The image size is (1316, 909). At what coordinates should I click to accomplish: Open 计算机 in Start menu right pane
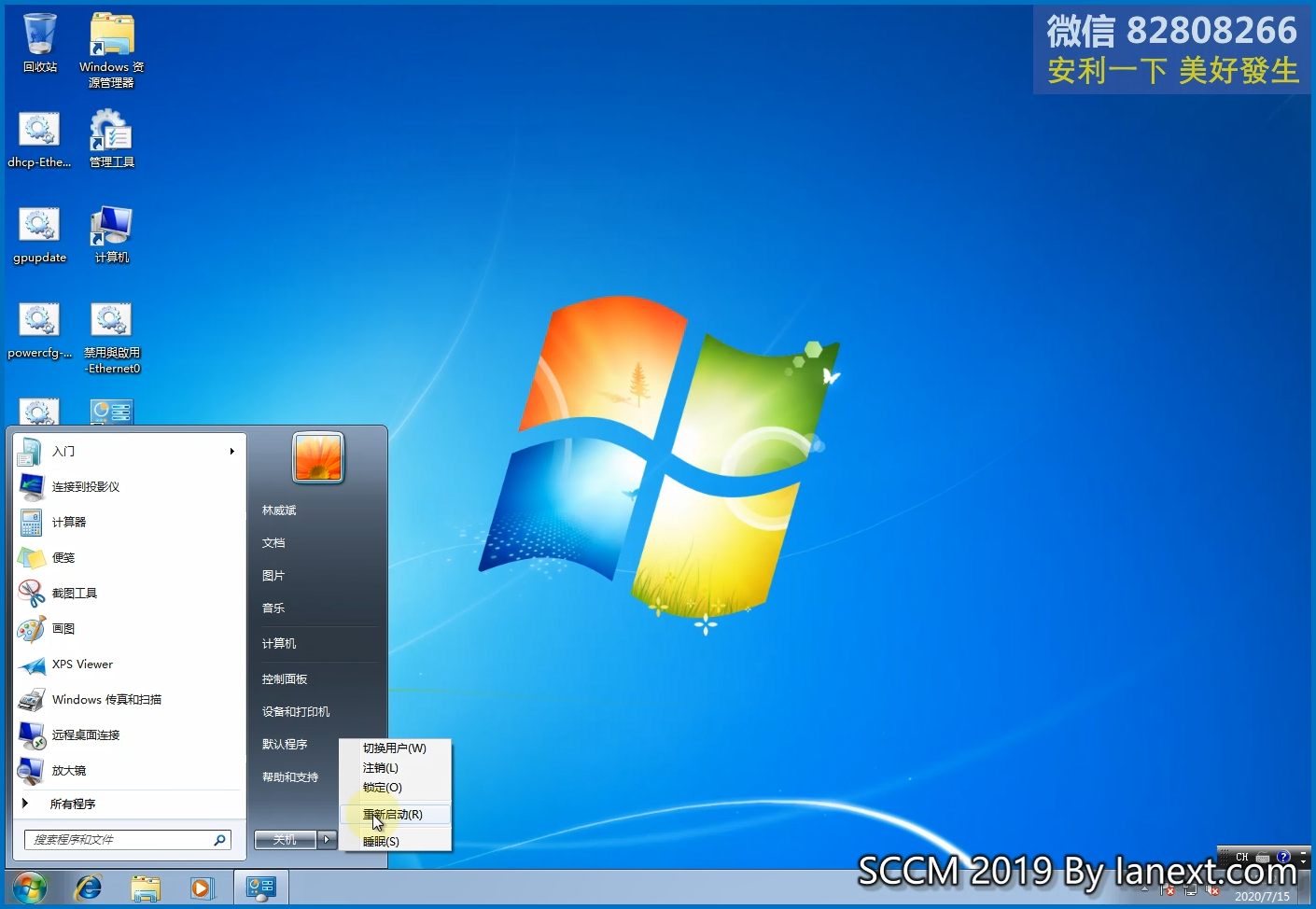(x=279, y=644)
